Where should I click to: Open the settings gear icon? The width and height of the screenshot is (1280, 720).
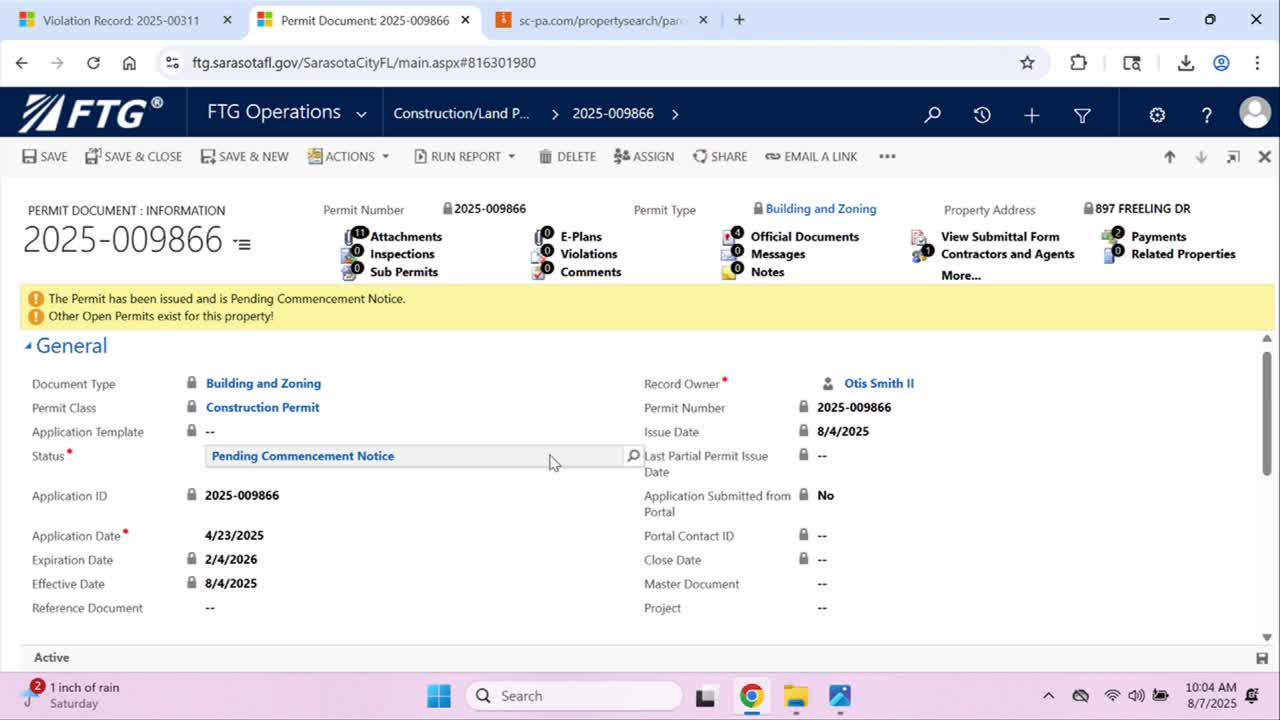click(x=1157, y=115)
